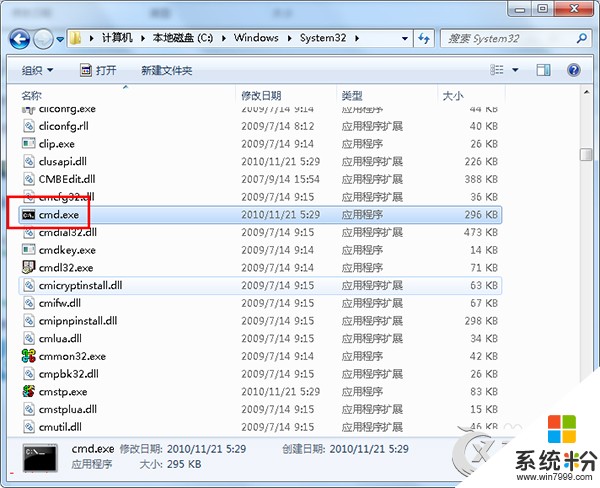Expand the chevron before 计算机 in address bar
Viewport: 600px width, 488px height.
tap(91, 38)
